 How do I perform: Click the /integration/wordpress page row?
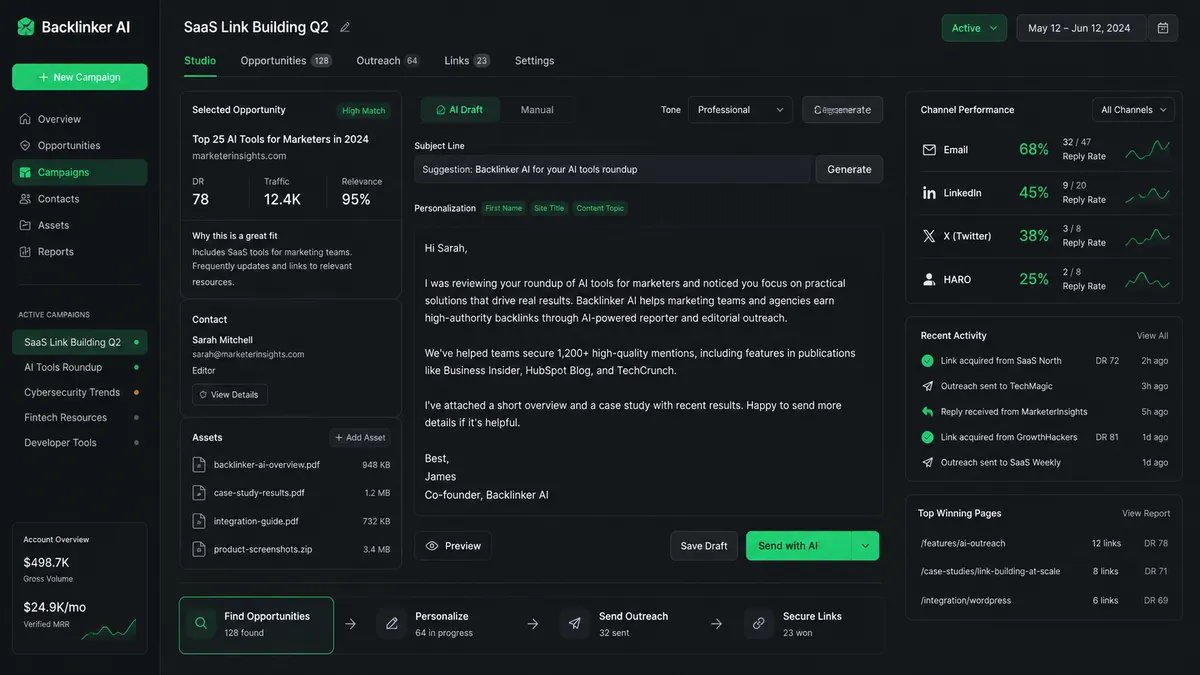pos(1044,600)
